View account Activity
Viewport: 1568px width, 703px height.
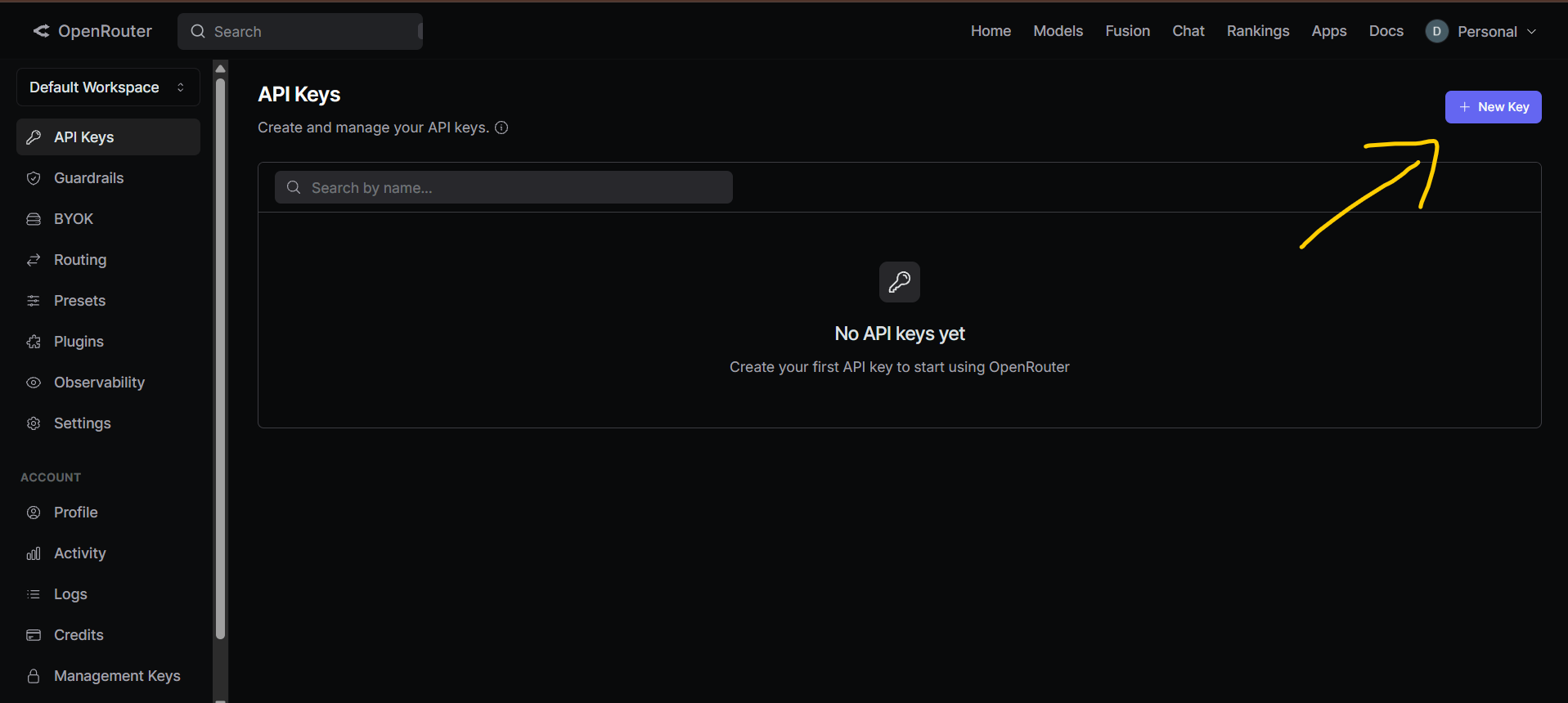coord(108,553)
